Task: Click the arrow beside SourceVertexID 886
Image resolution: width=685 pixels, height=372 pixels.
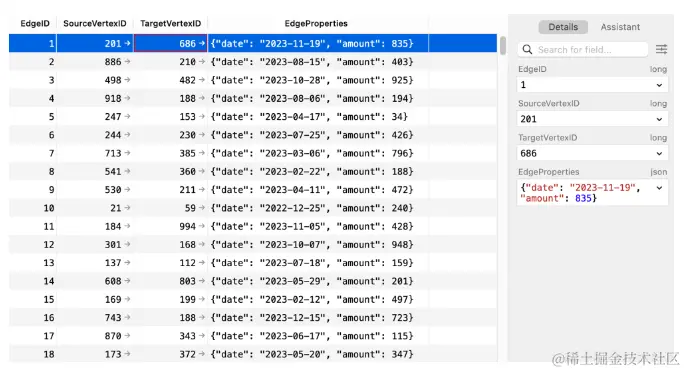Action: 127,62
